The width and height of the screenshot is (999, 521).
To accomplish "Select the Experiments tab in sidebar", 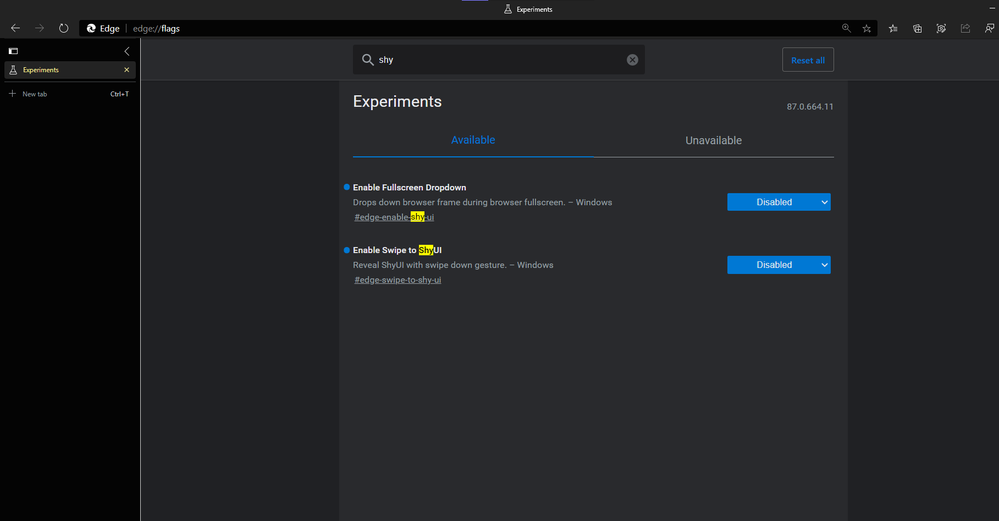I will click(x=70, y=70).
